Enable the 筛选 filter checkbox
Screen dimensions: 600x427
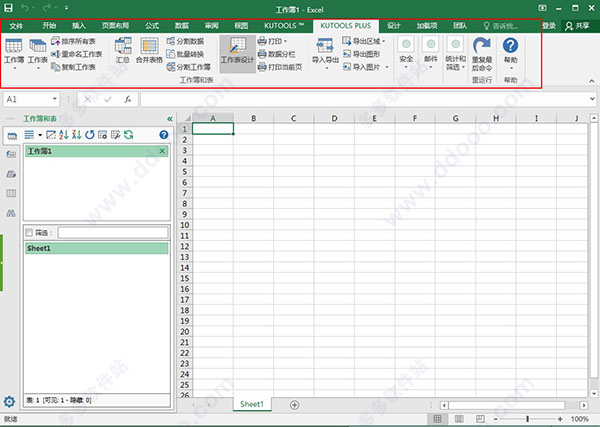(29, 233)
